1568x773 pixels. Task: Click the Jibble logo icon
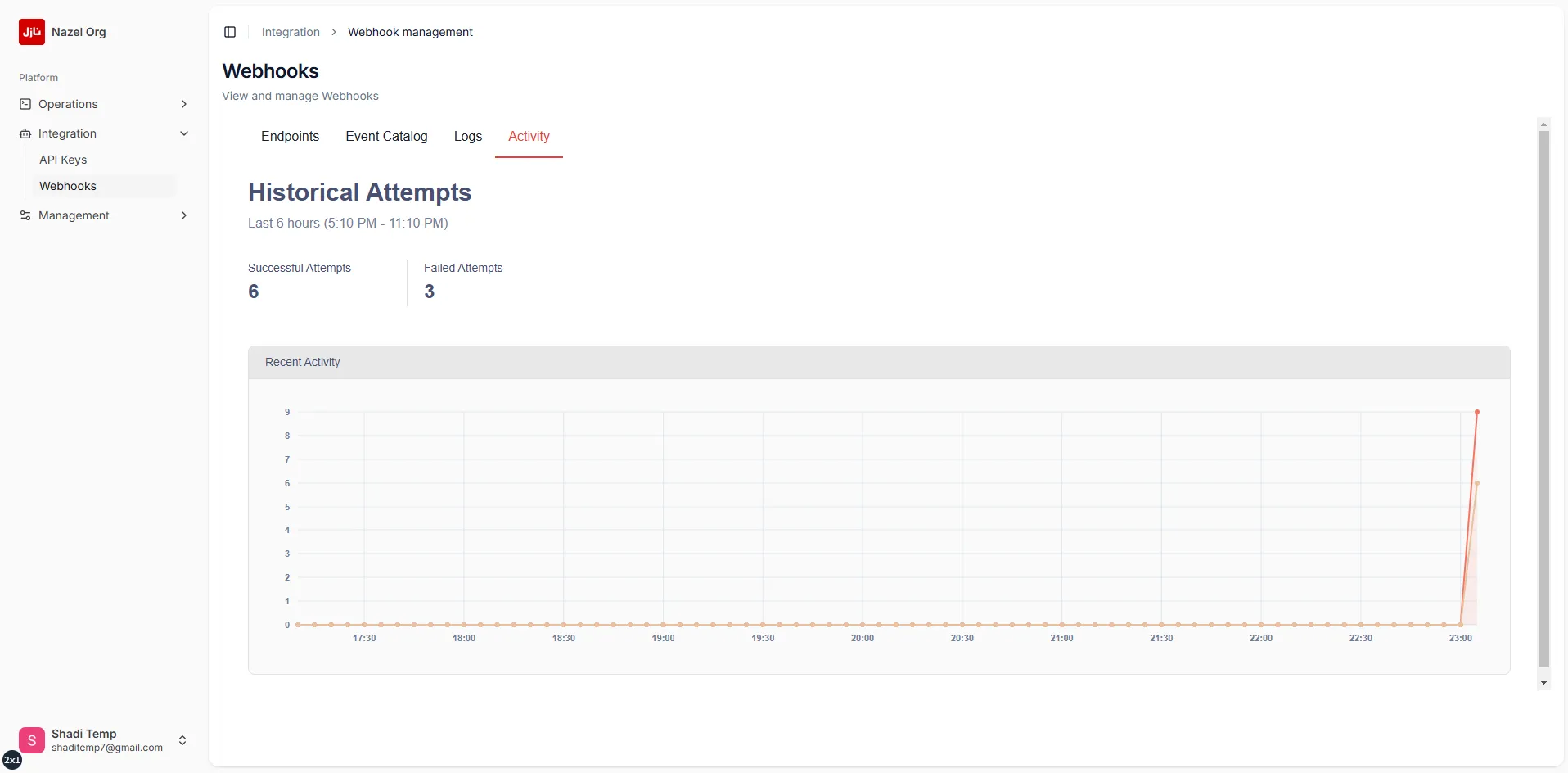pyautogui.click(x=31, y=32)
